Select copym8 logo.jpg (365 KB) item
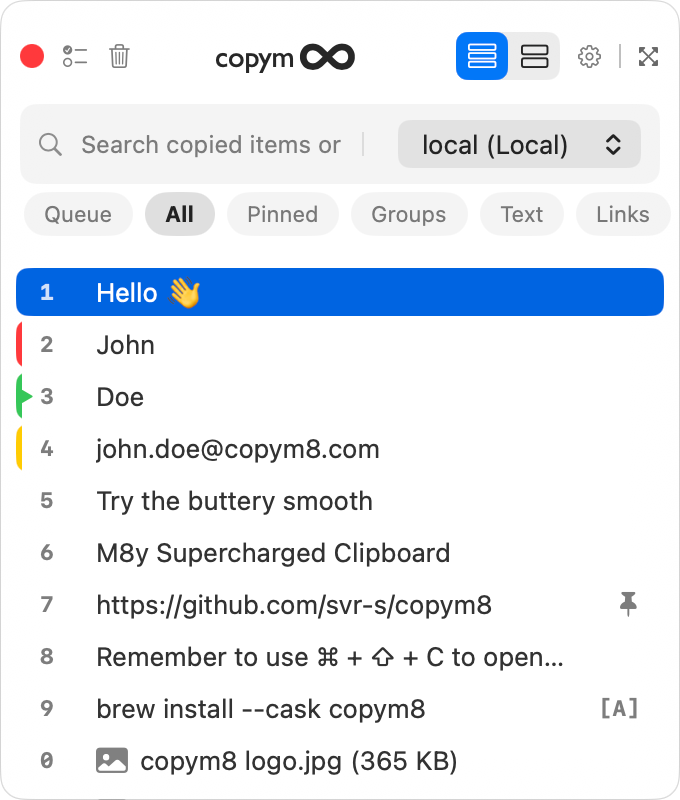The width and height of the screenshot is (680, 800). tap(340, 761)
